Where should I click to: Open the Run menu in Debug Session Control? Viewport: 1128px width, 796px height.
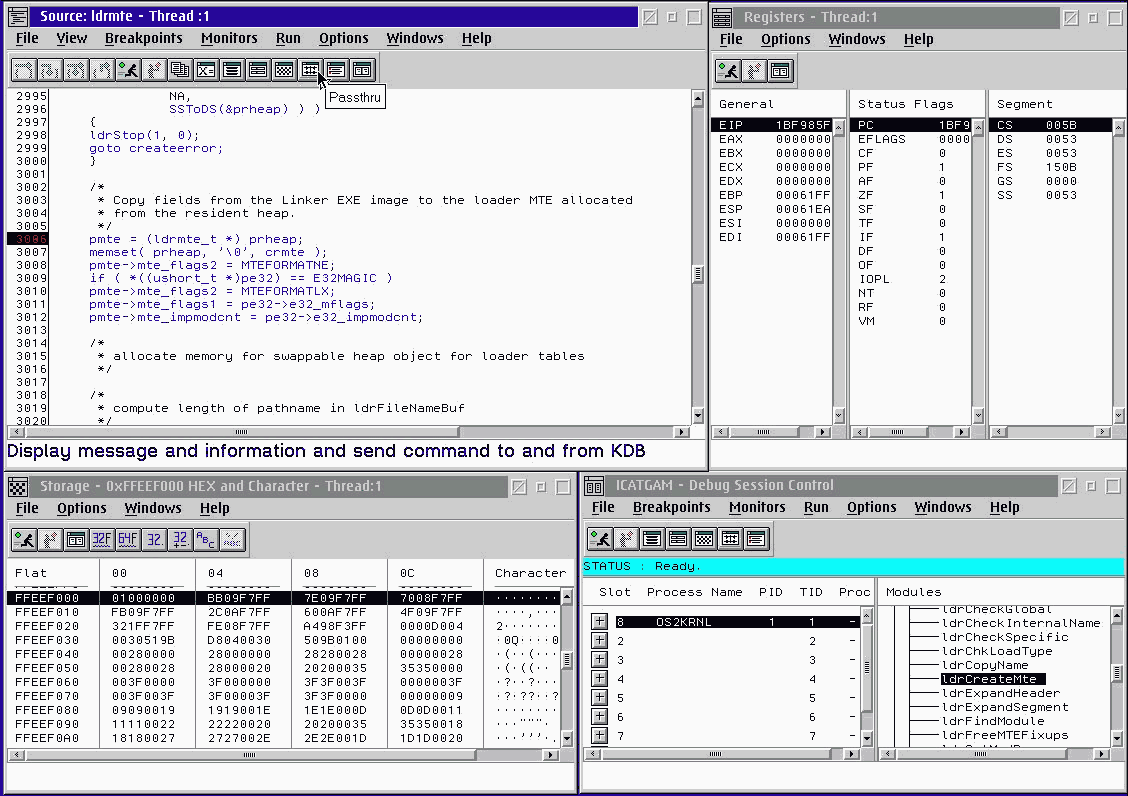(816, 508)
